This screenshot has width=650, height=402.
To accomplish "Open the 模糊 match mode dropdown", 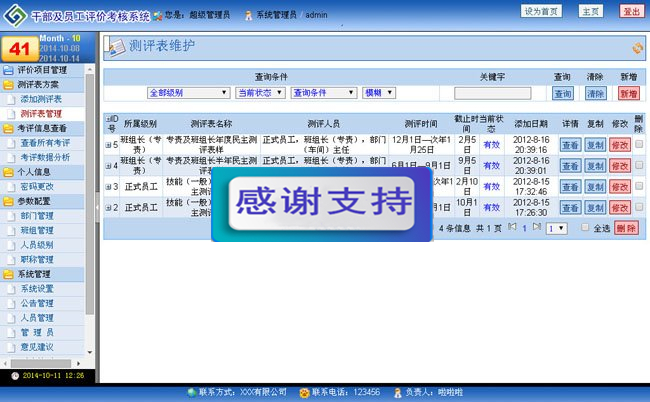I will [x=379, y=93].
